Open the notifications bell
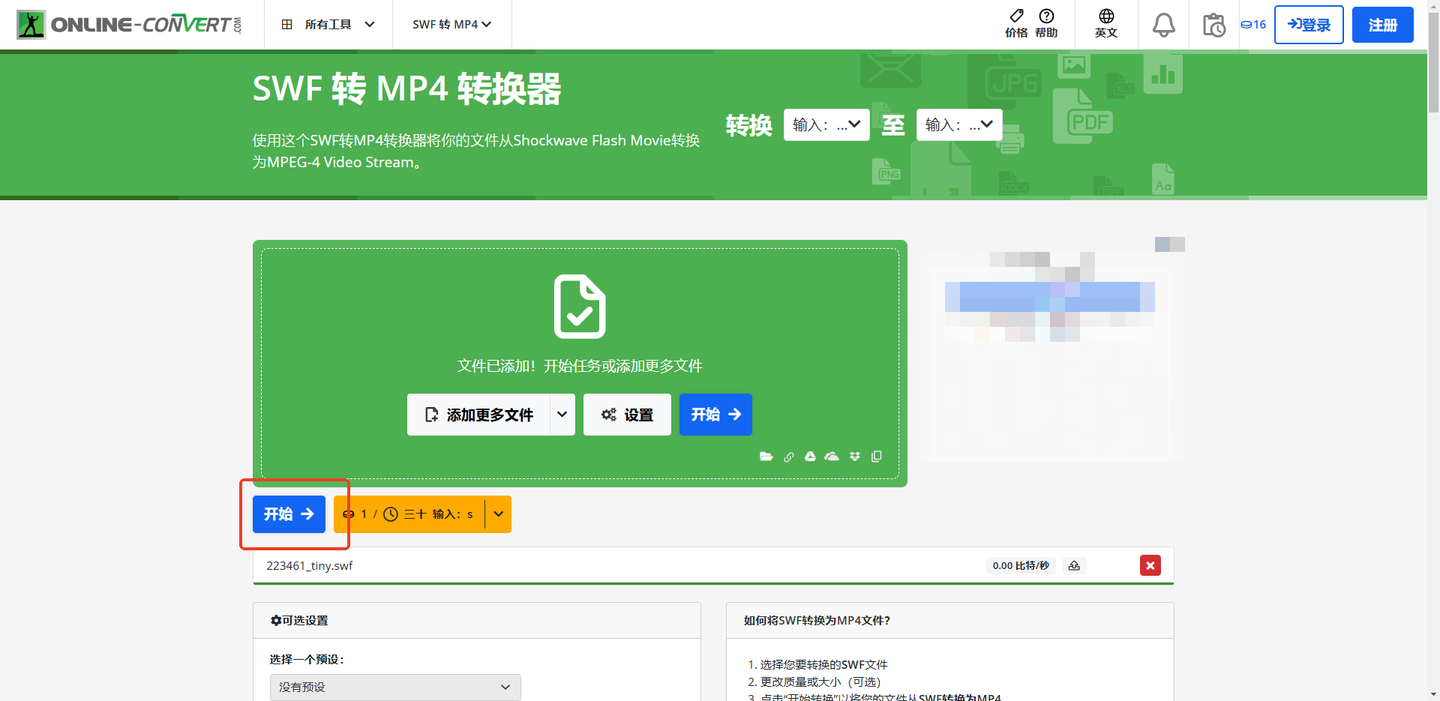This screenshot has height=701, width=1440. pyautogui.click(x=1164, y=25)
